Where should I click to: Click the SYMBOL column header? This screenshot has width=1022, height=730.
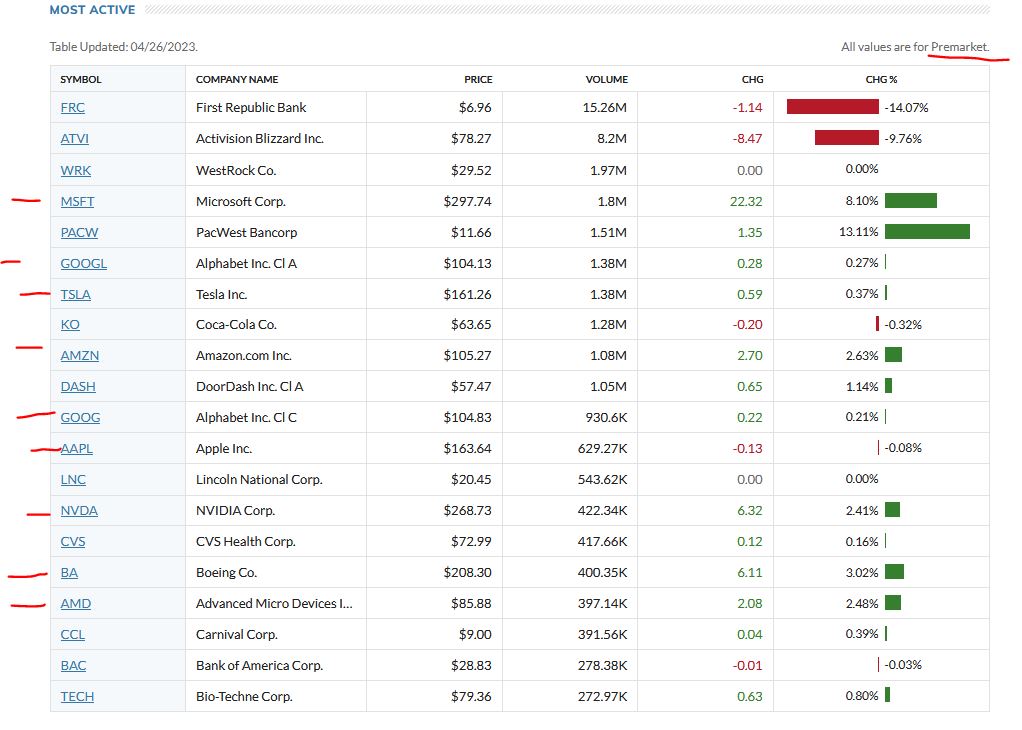(x=81, y=79)
